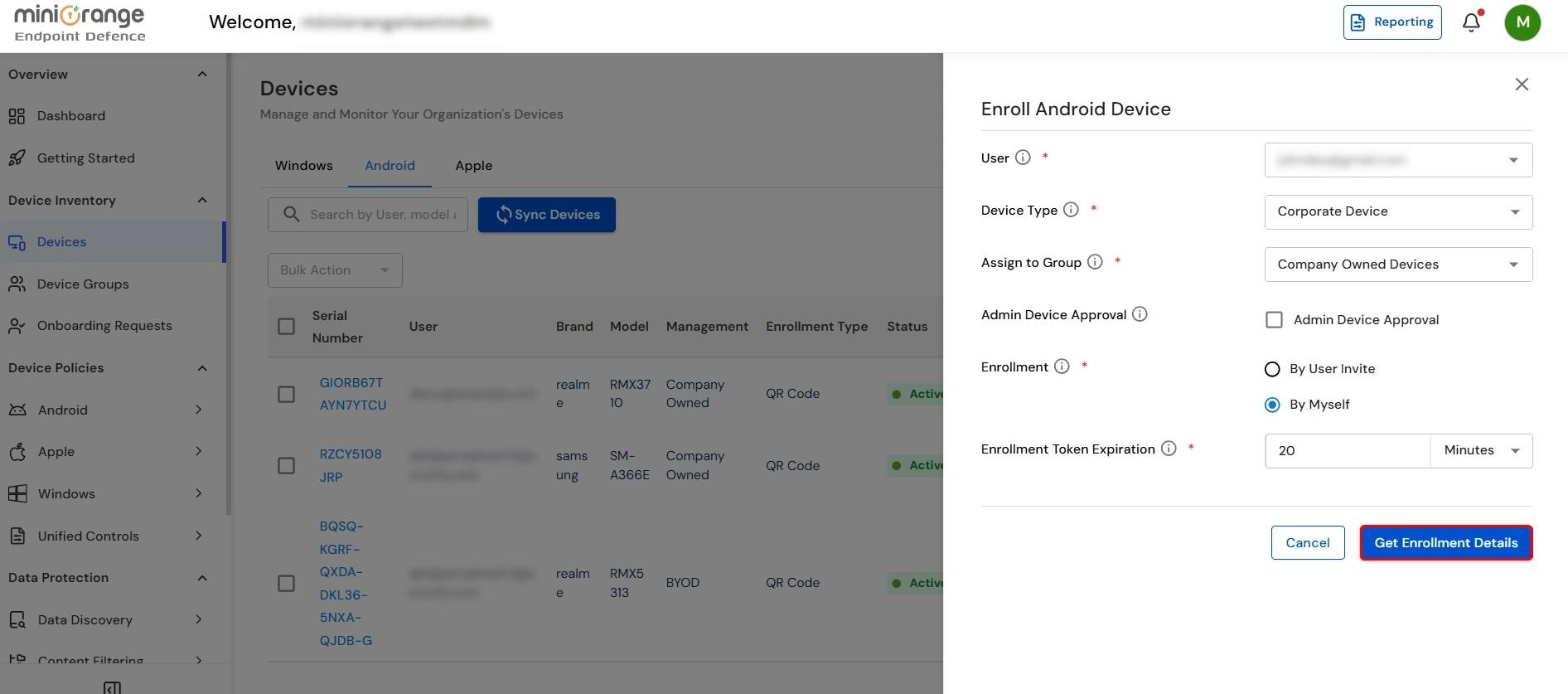This screenshot has width=1568, height=694.
Task: Click the Apple policies icon in sidebar
Action: click(x=17, y=452)
